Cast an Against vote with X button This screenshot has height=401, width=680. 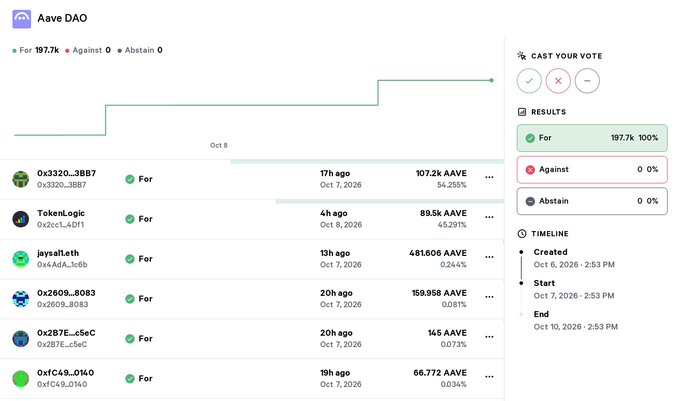[x=558, y=81]
